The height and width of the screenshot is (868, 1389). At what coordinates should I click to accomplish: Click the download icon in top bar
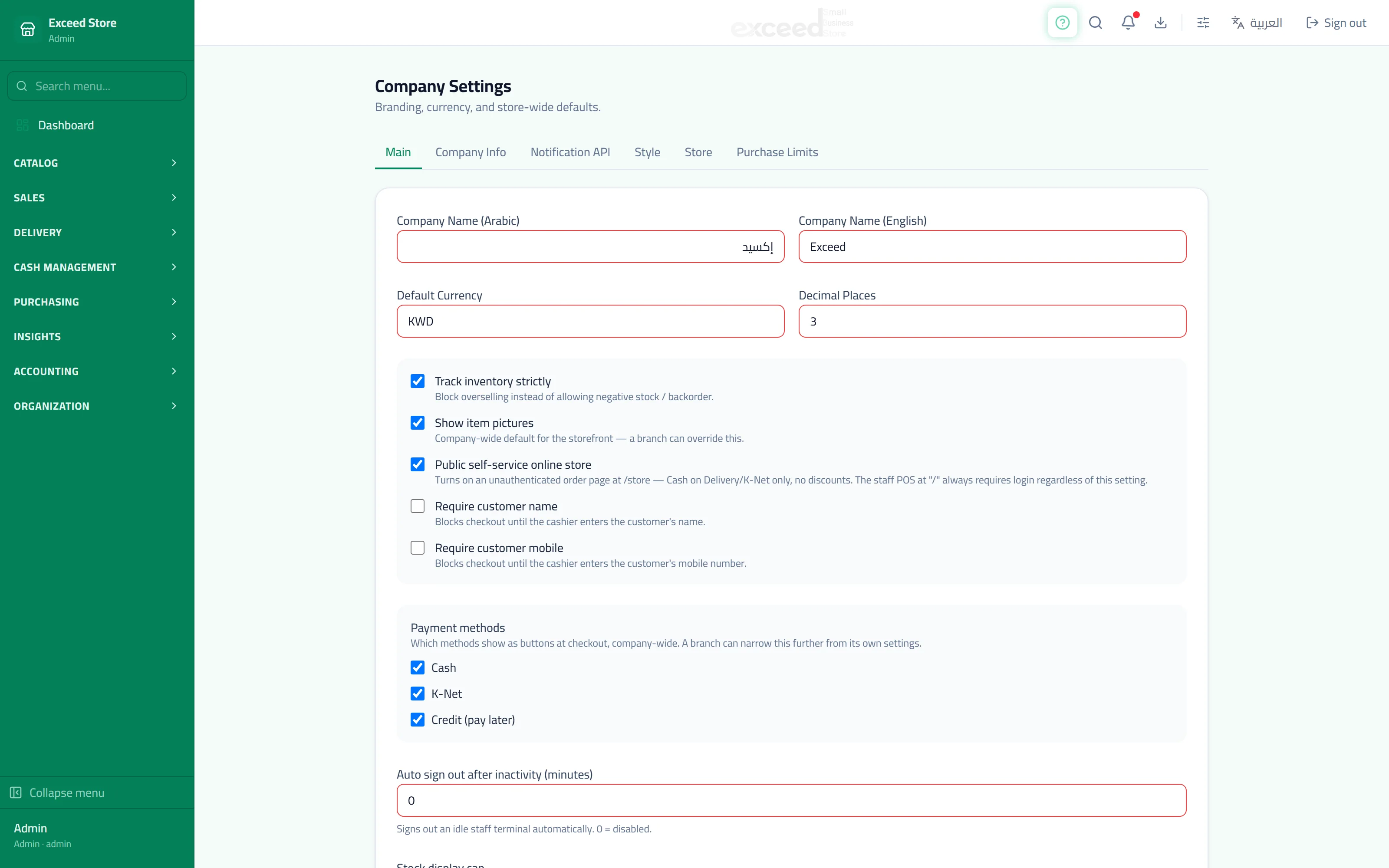[1161, 23]
